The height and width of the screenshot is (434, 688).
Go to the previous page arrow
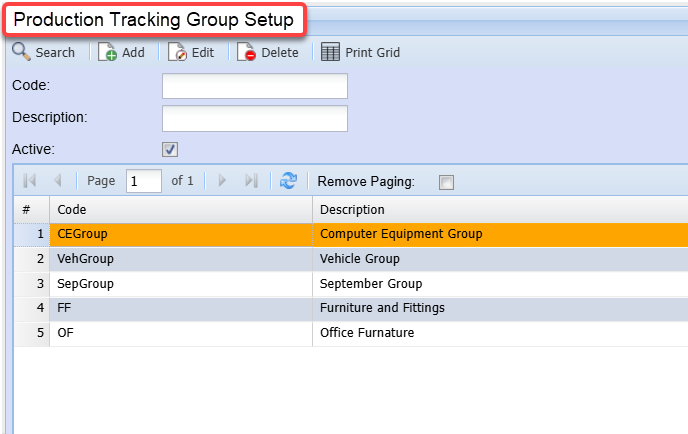(x=57, y=181)
